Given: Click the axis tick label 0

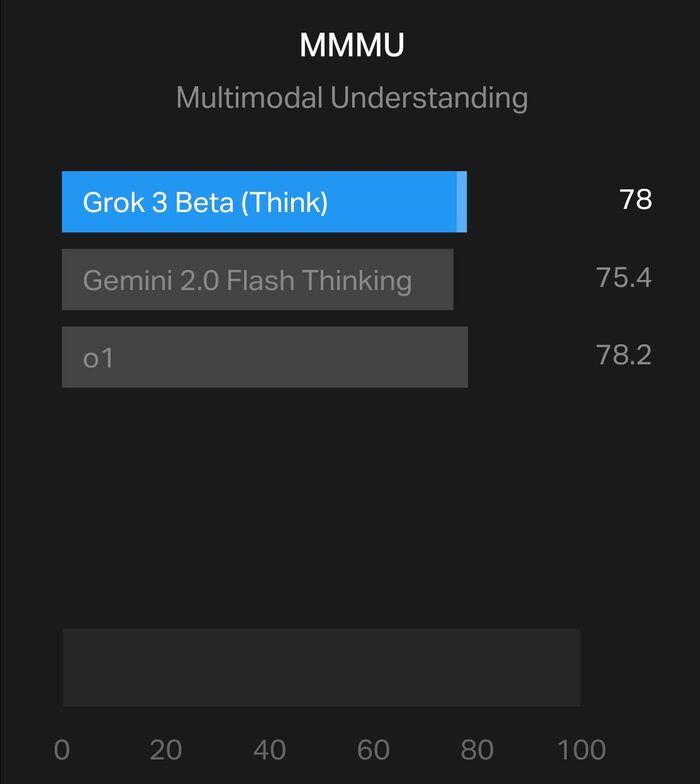Looking at the screenshot, I should coord(62,750).
